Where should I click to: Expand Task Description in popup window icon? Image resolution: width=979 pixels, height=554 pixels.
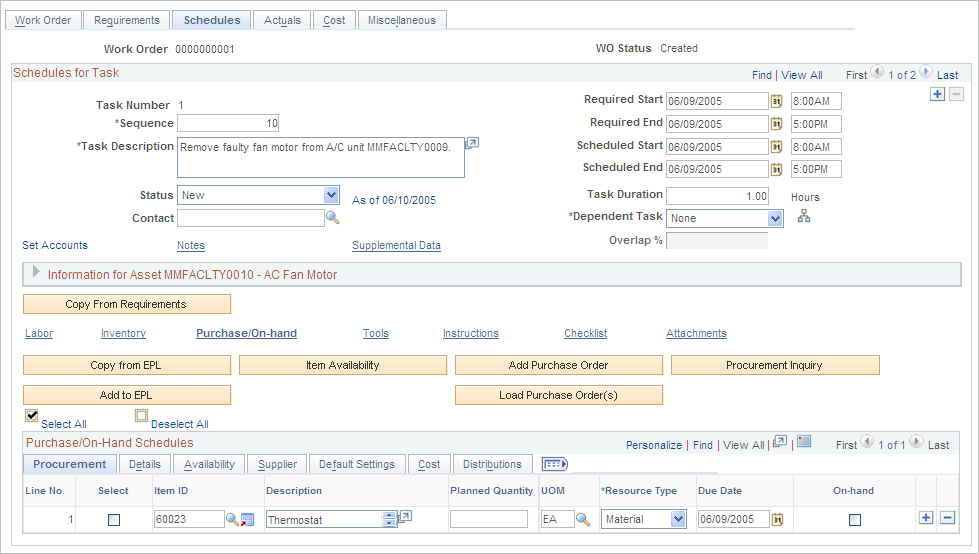472,144
